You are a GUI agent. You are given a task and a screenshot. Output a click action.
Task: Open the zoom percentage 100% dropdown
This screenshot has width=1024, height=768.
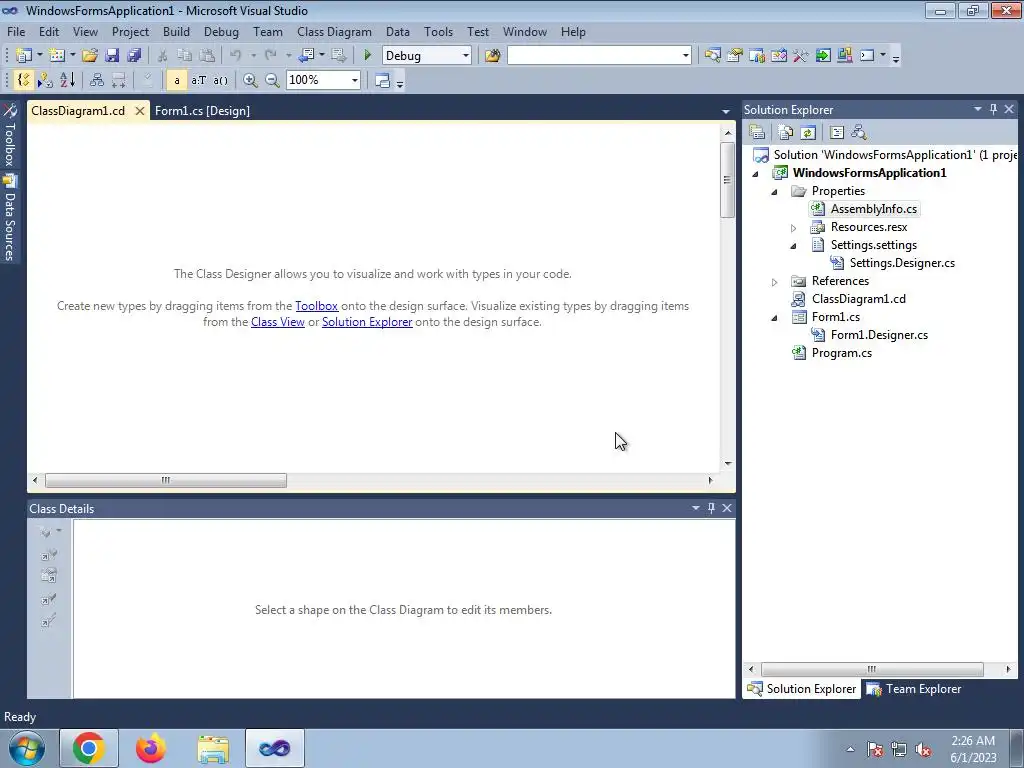point(355,80)
